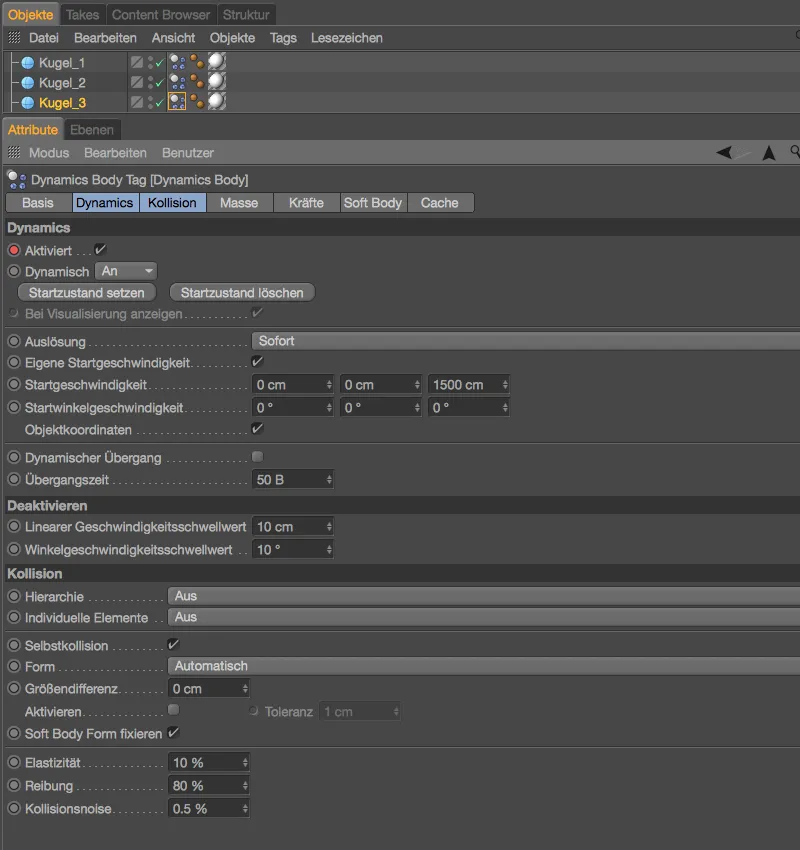The image size is (800, 850).
Task: Uncheck the Selbstkollision checkbox
Action: 173,645
